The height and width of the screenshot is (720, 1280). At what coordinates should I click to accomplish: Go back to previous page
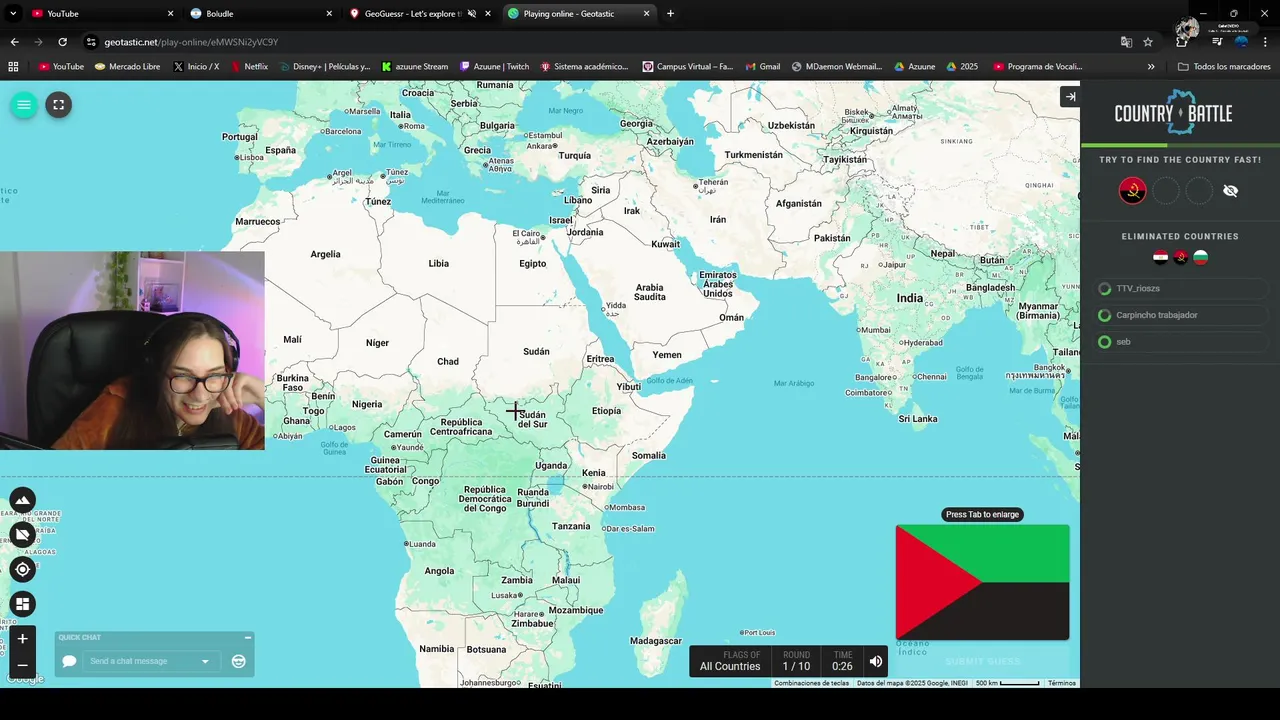coord(14,42)
